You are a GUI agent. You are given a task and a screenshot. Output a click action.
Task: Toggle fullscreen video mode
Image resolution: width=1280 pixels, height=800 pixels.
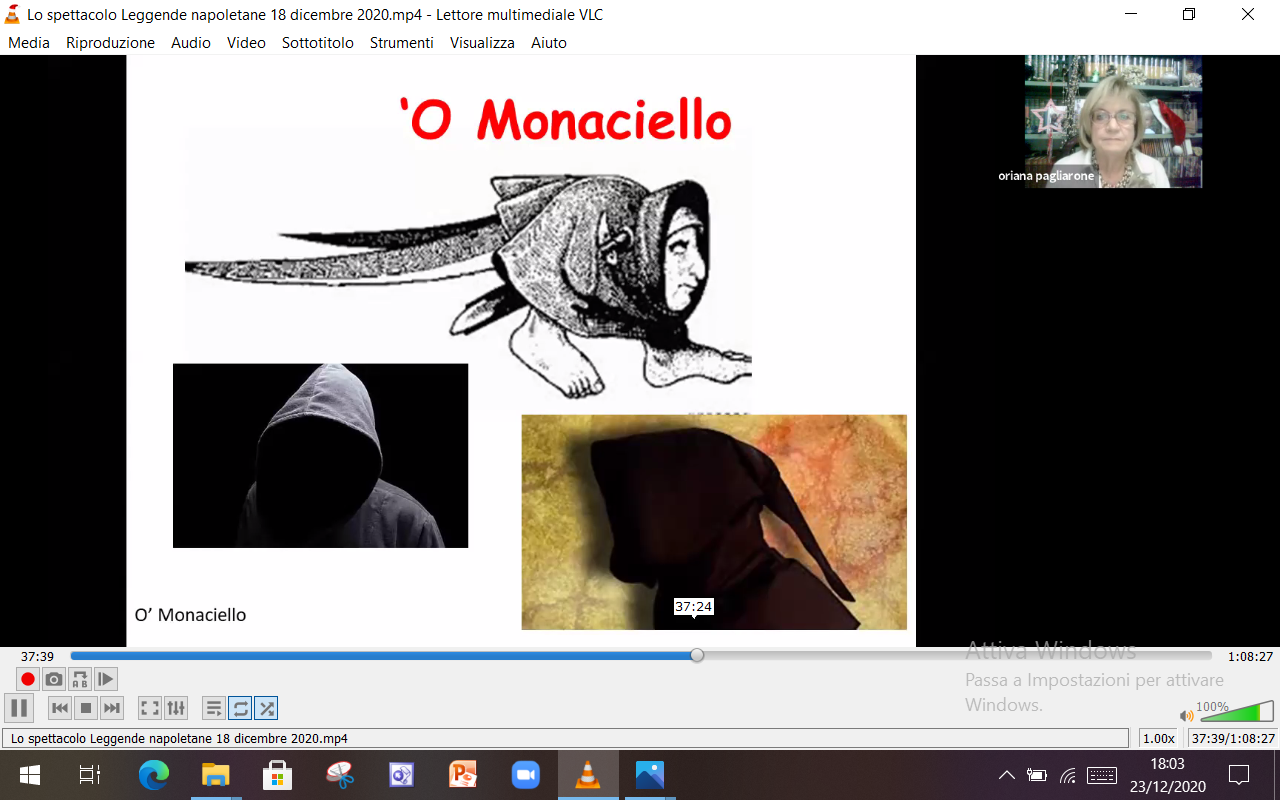(x=150, y=708)
